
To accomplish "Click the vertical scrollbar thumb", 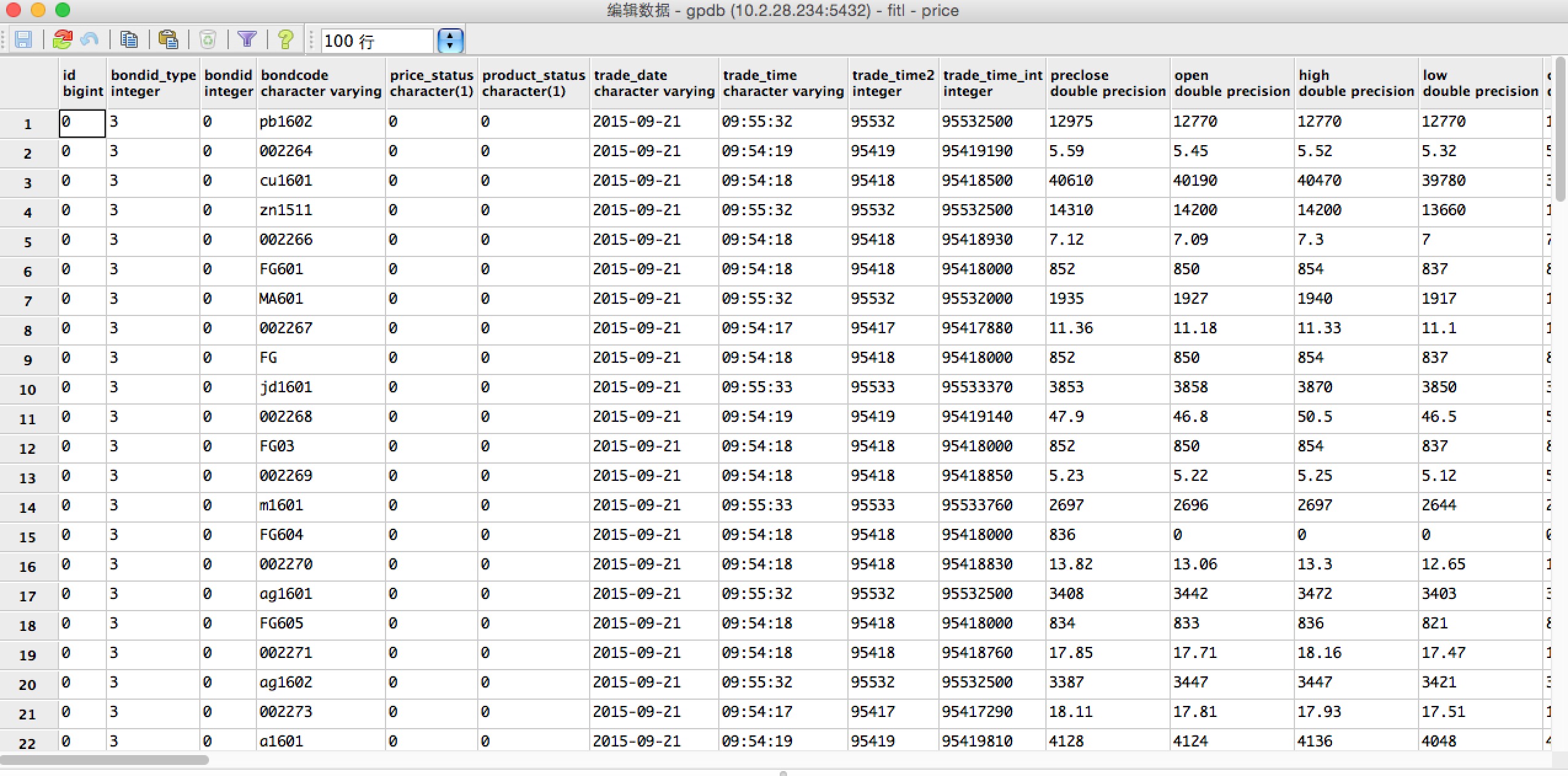I will 1561,129.
